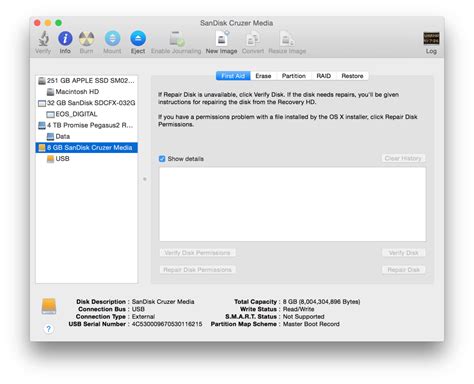Click the sidebar splitter handle dot
The height and width of the screenshot is (384, 474).
(x=145, y=179)
